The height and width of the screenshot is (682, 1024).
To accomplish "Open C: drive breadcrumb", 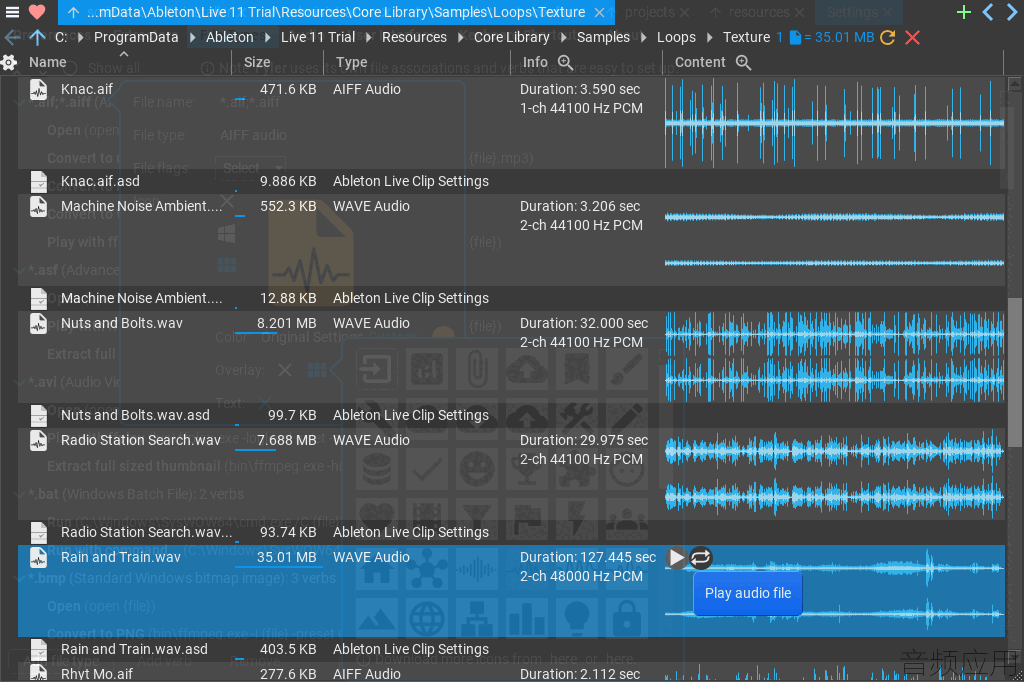I will coord(61,37).
